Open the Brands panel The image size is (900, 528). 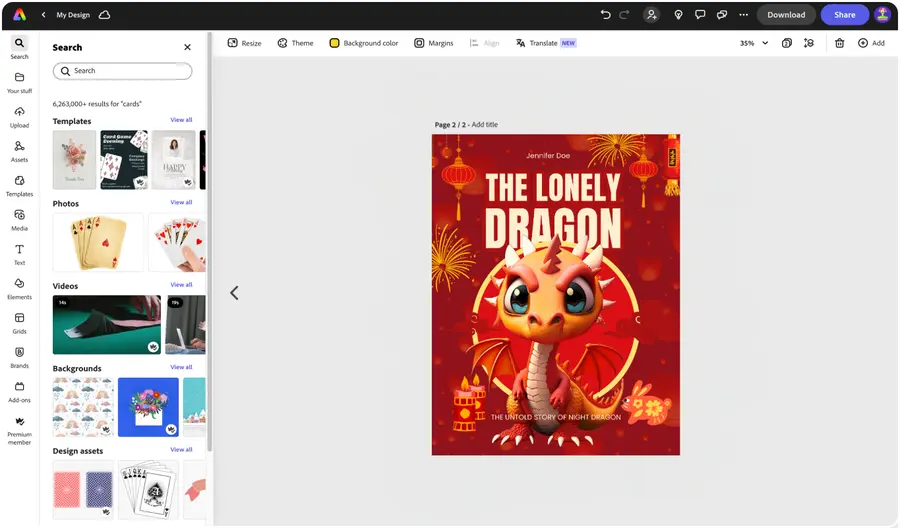(x=20, y=358)
